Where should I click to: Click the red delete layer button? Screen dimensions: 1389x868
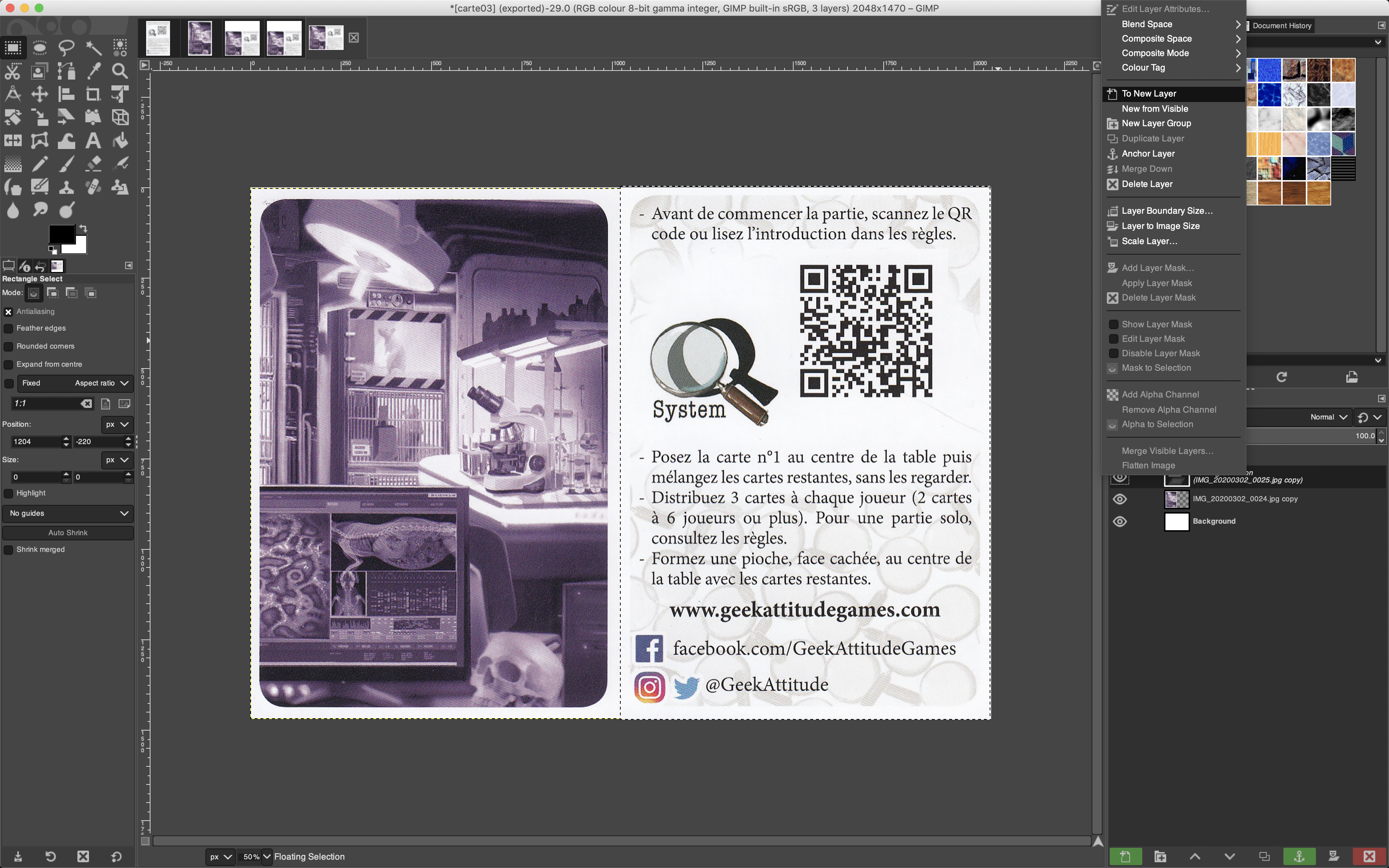1369,856
